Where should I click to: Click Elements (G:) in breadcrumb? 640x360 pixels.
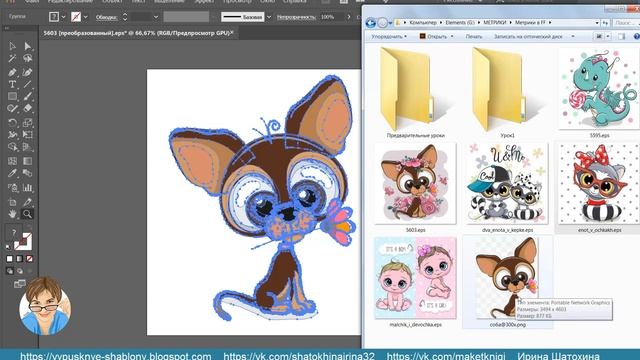(x=461, y=23)
